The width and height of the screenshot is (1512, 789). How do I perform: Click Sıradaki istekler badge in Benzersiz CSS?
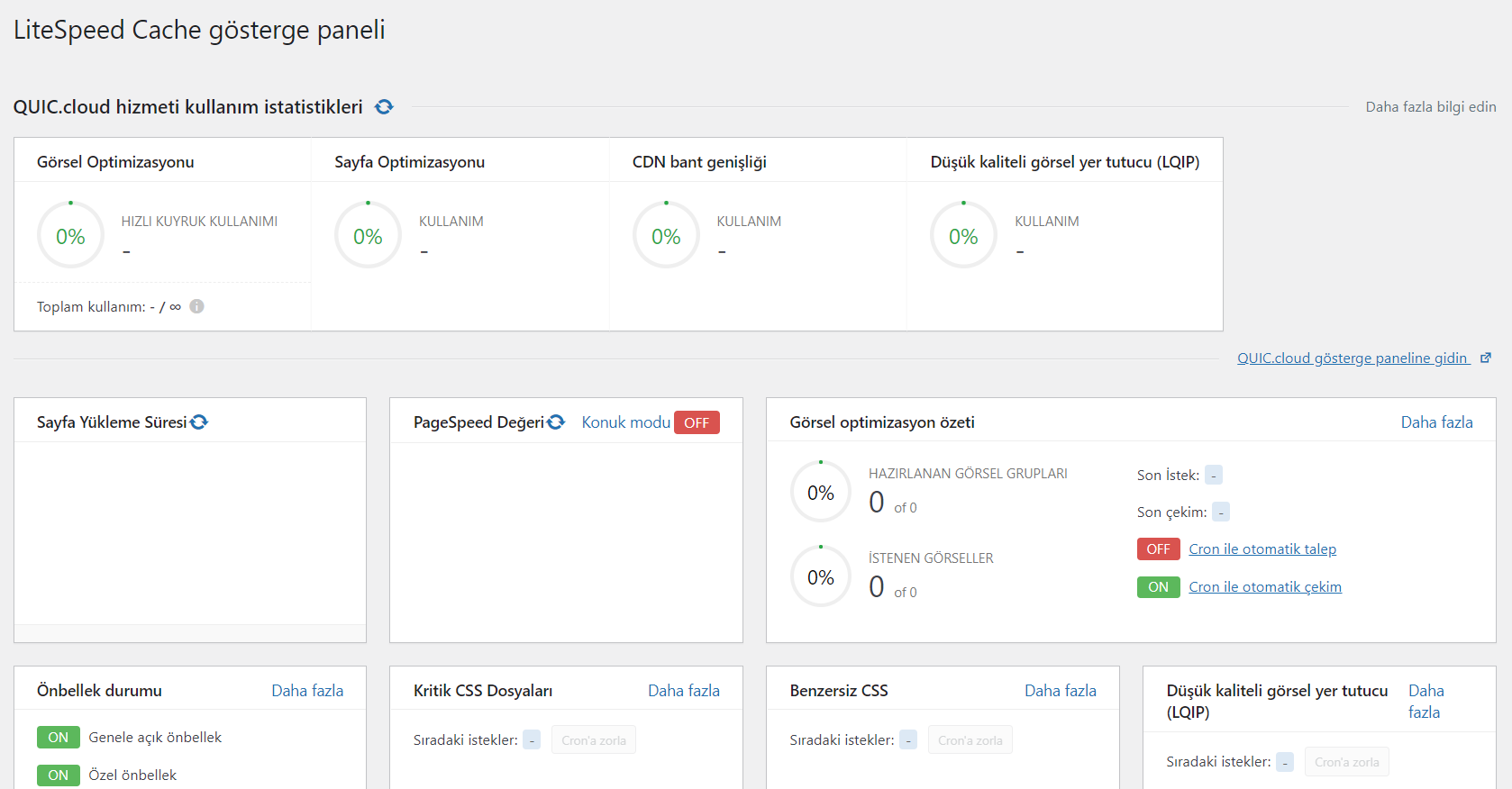[x=908, y=739]
